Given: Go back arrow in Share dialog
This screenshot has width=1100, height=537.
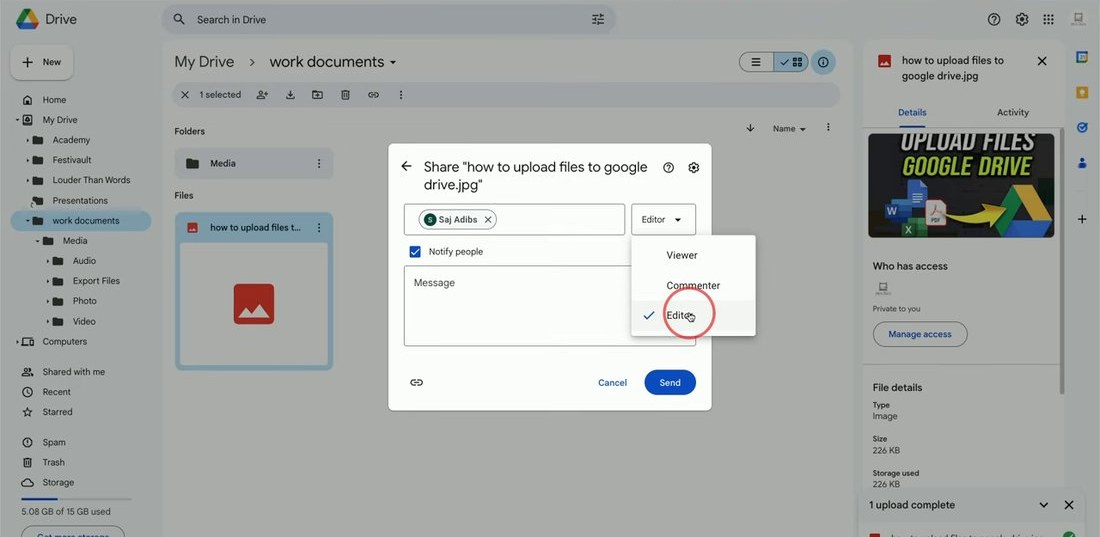Looking at the screenshot, I should tap(406, 166).
